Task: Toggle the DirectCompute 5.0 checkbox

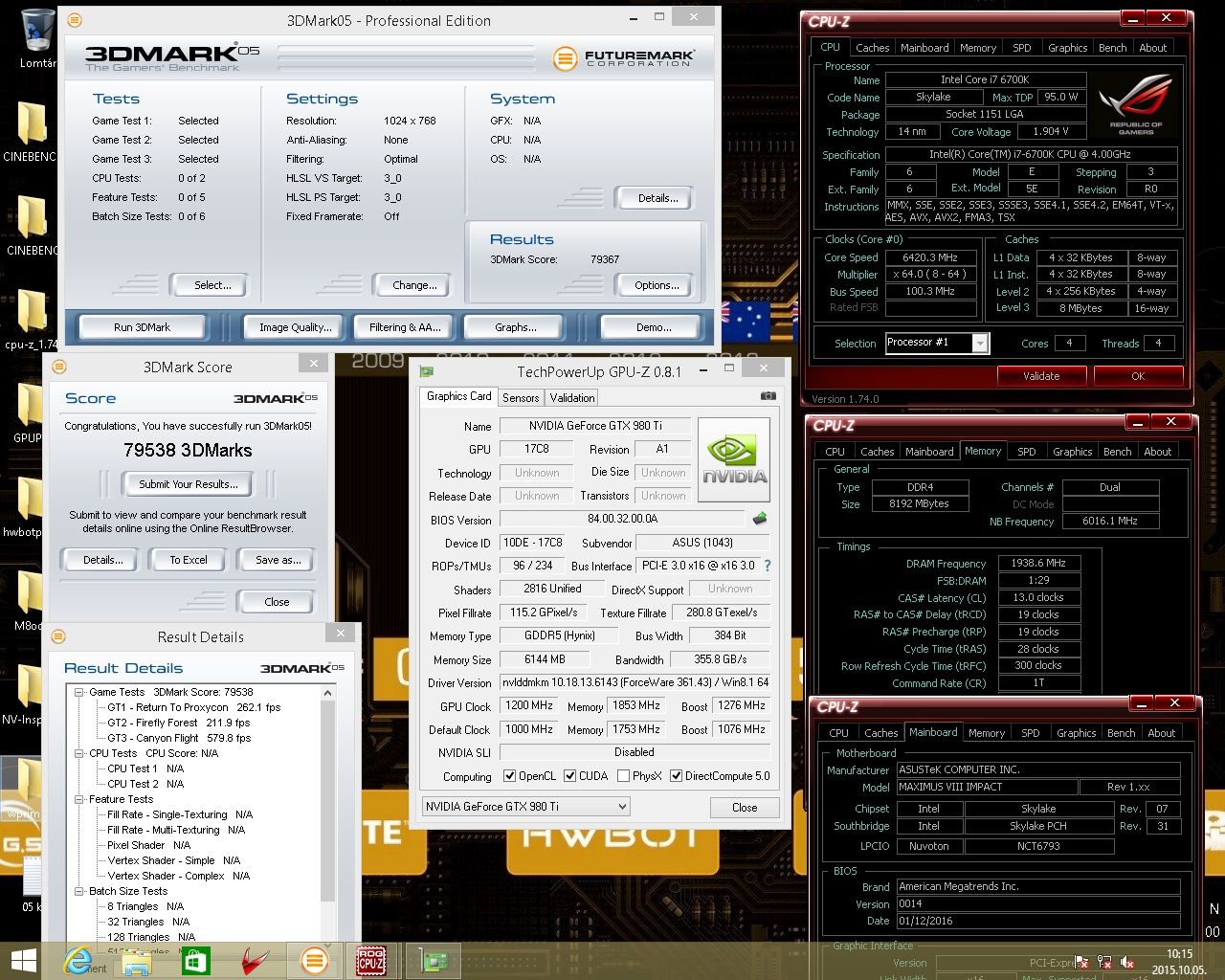Action: pos(676,776)
